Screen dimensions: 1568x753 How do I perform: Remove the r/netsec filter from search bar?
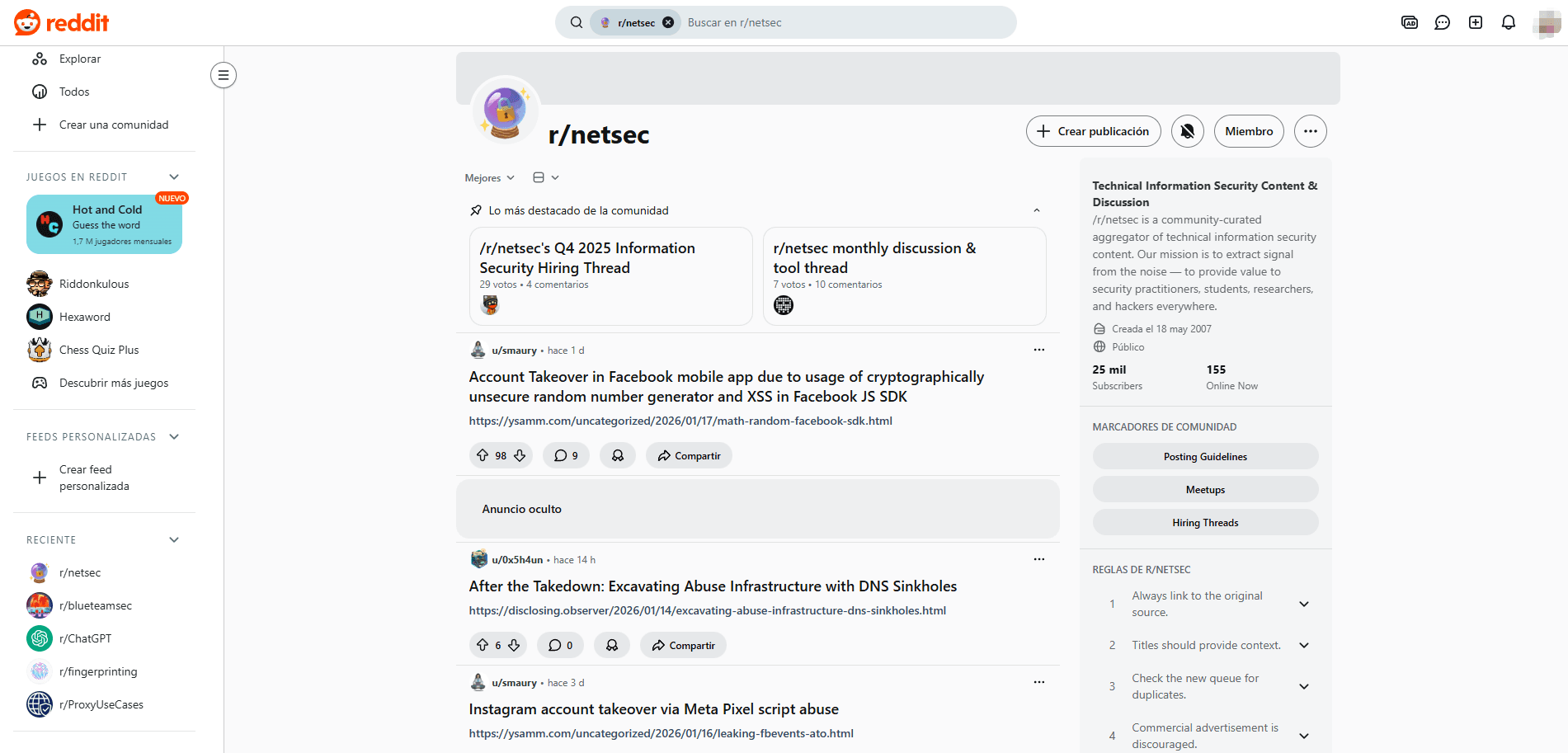pos(668,22)
